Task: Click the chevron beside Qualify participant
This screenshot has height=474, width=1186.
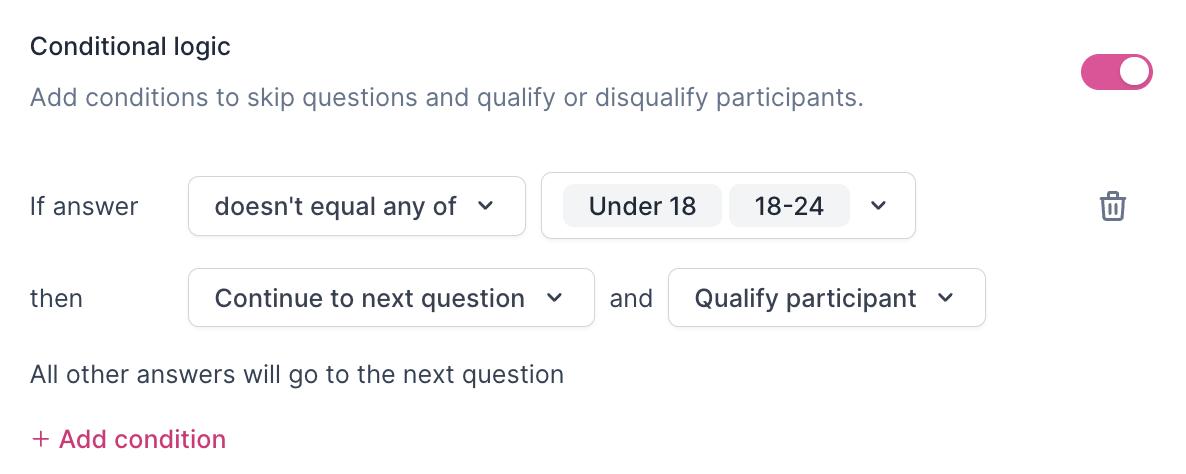Action: point(946,298)
